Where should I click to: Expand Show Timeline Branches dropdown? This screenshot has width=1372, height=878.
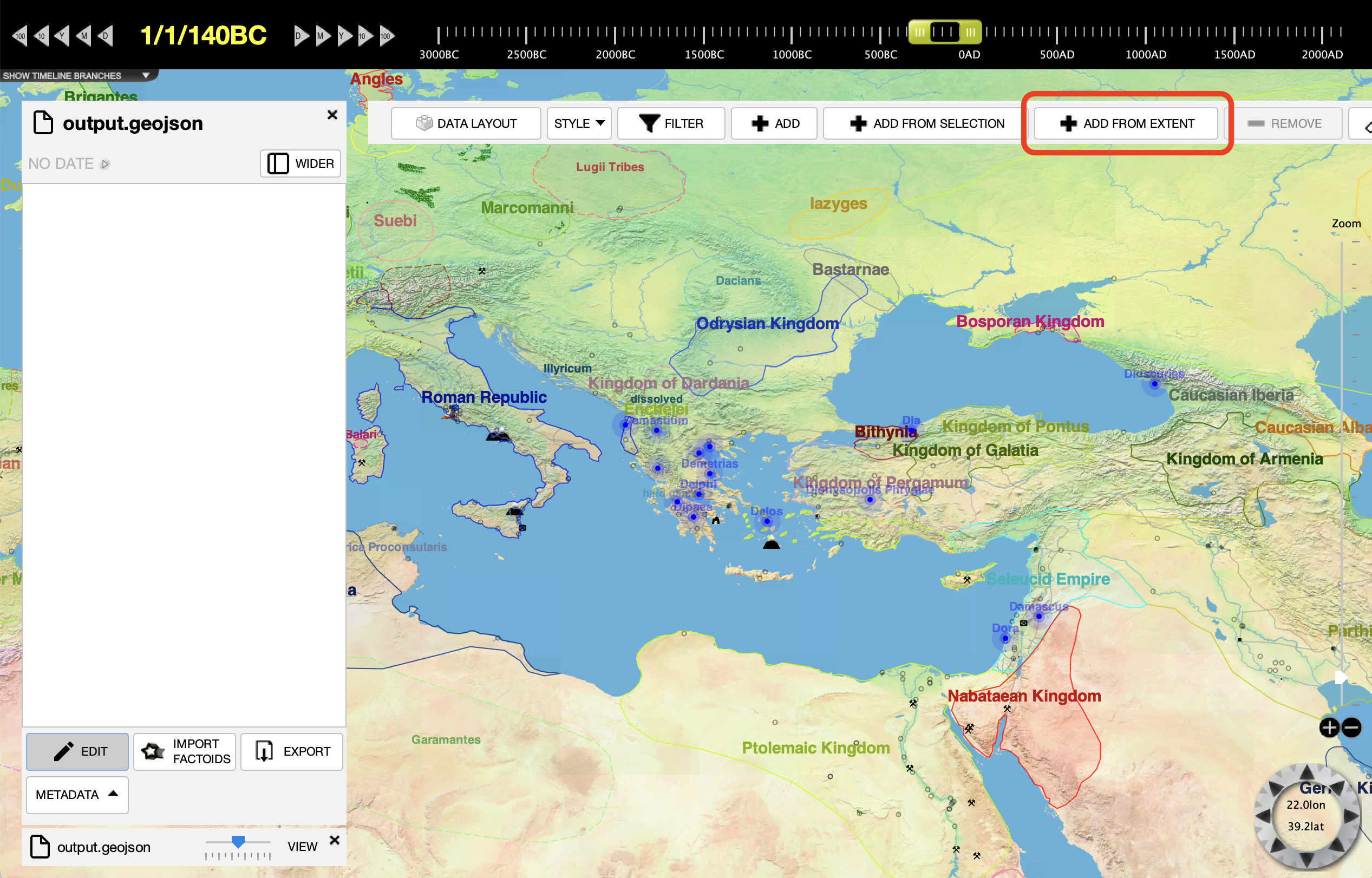click(x=146, y=75)
